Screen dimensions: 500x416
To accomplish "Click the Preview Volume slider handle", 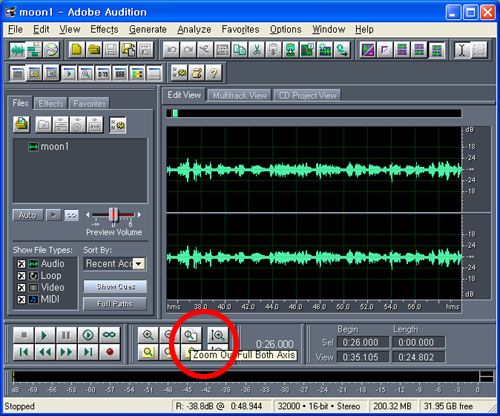I will 114,215.
